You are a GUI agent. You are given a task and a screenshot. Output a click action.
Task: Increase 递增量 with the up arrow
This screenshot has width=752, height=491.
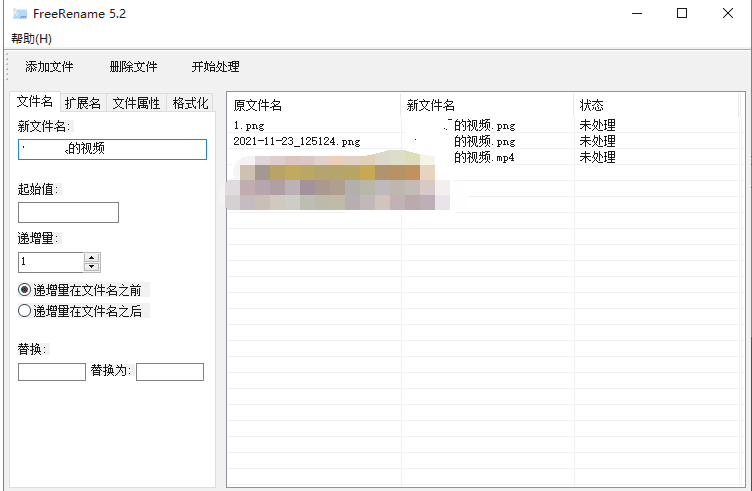pyautogui.click(x=92, y=257)
